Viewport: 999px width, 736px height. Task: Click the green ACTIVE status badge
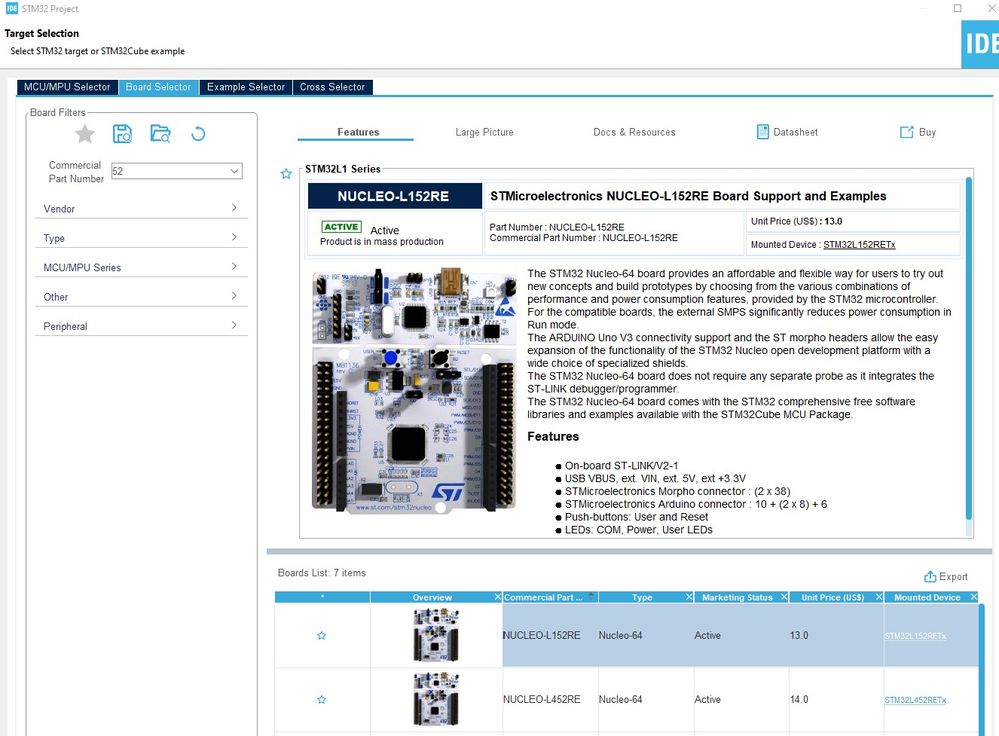[341, 227]
